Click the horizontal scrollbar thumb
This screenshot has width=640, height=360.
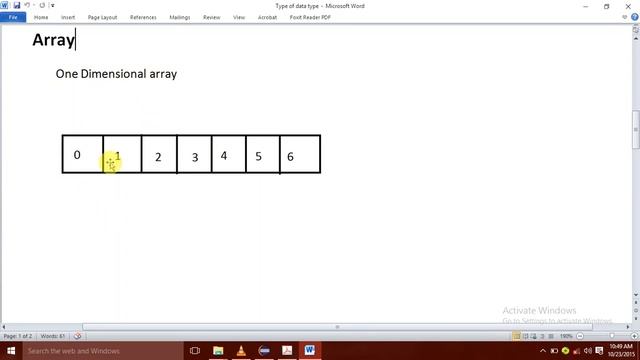pyautogui.click(x=337, y=327)
